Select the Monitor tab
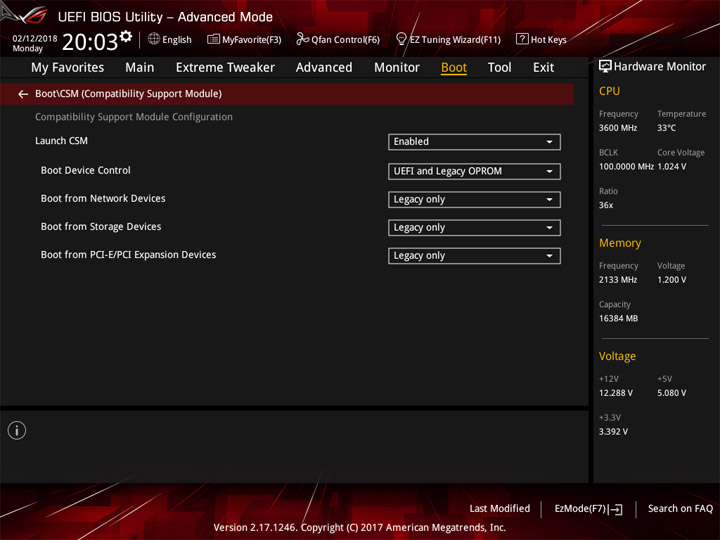This screenshot has width=720, height=540. (x=397, y=68)
